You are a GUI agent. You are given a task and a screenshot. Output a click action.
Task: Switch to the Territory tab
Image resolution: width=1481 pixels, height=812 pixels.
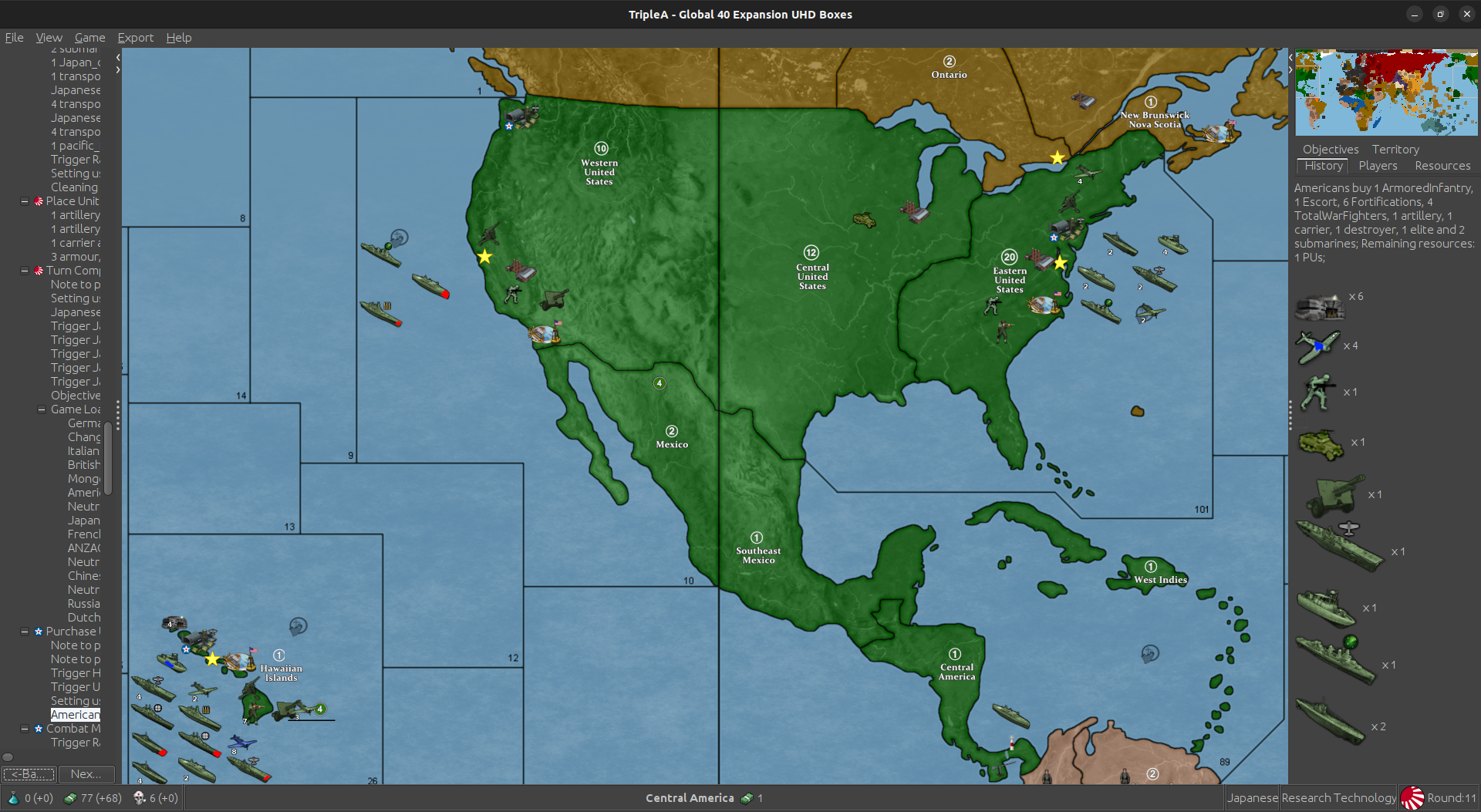point(1395,150)
